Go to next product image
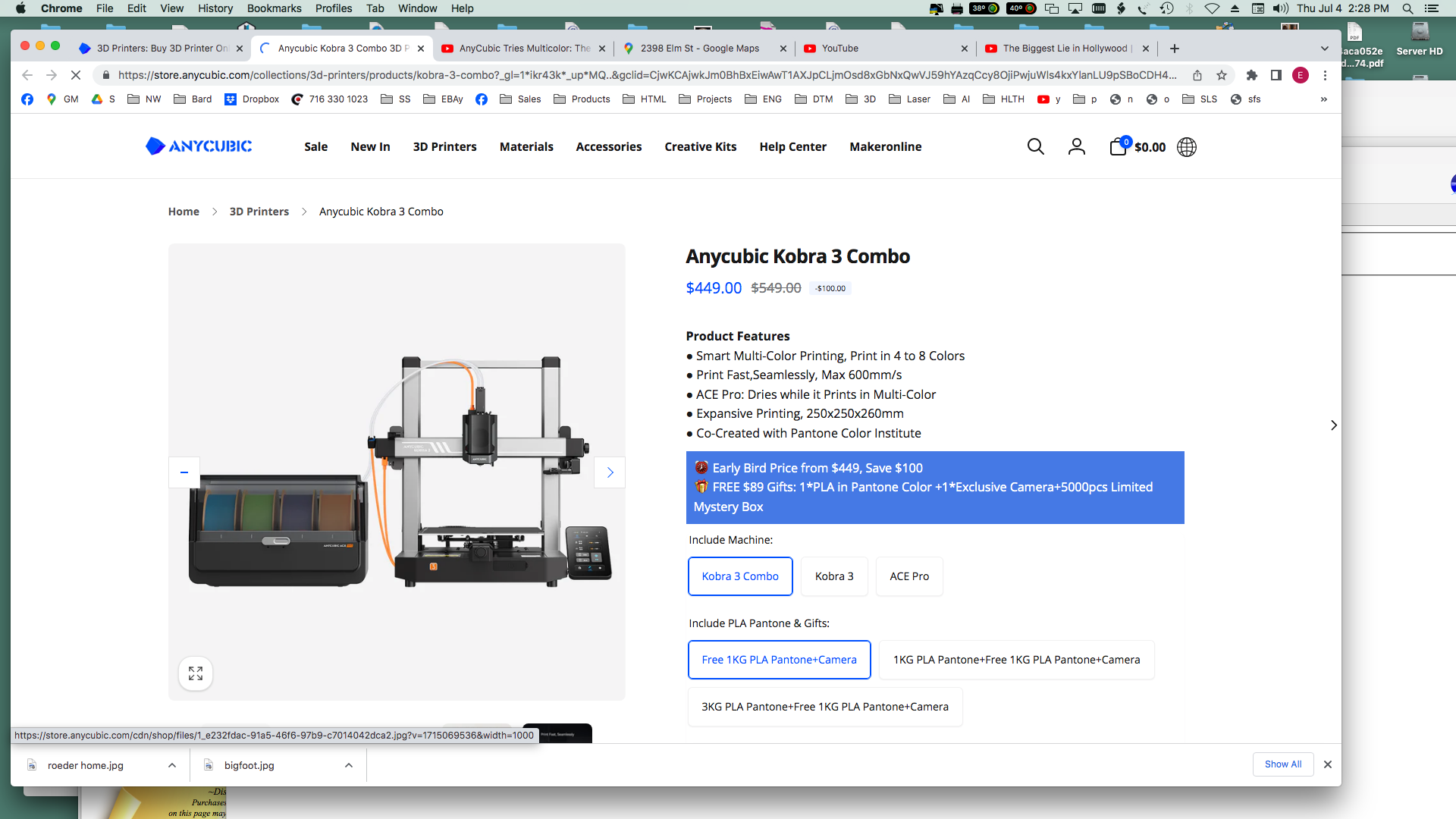The height and width of the screenshot is (819, 1456). [610, 472]
